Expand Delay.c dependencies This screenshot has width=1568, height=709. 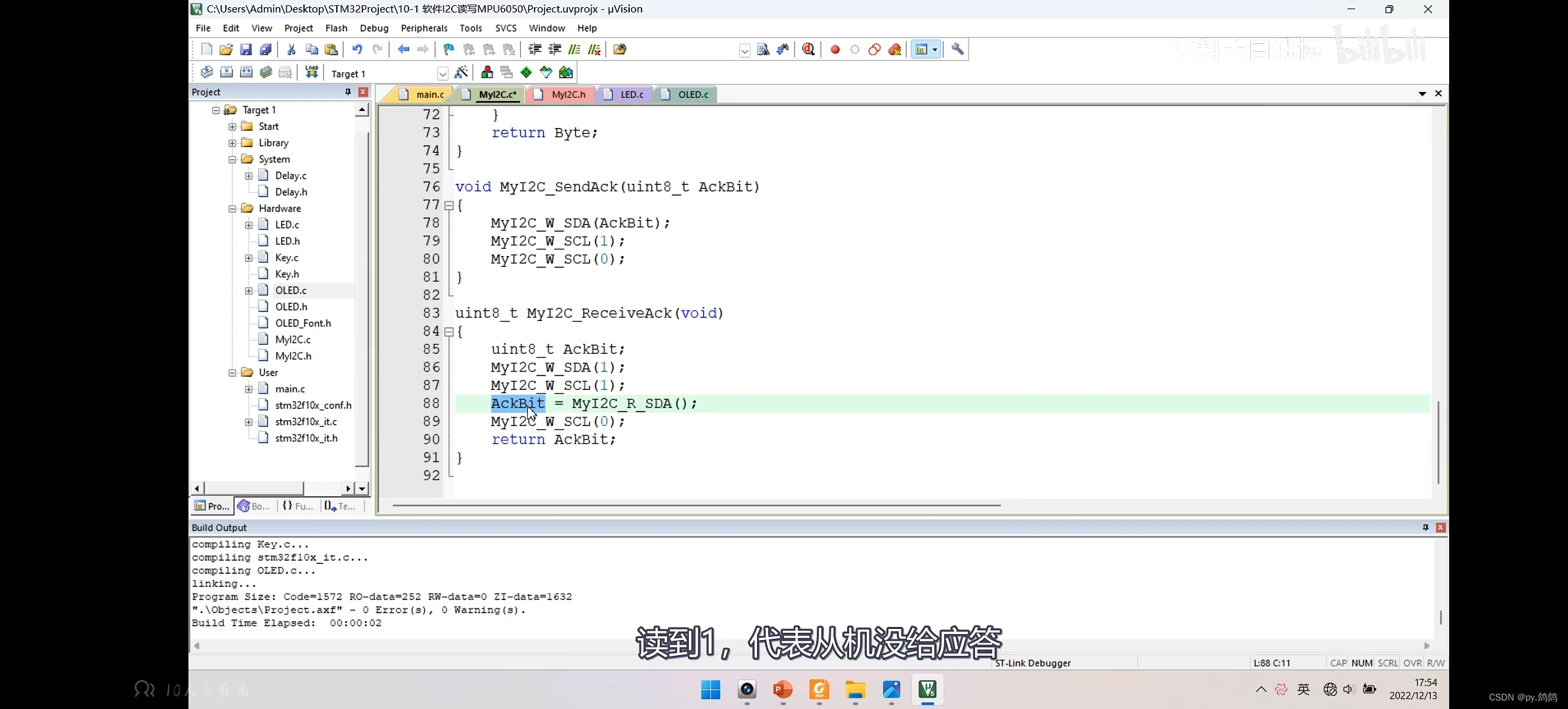coord(248,175)
